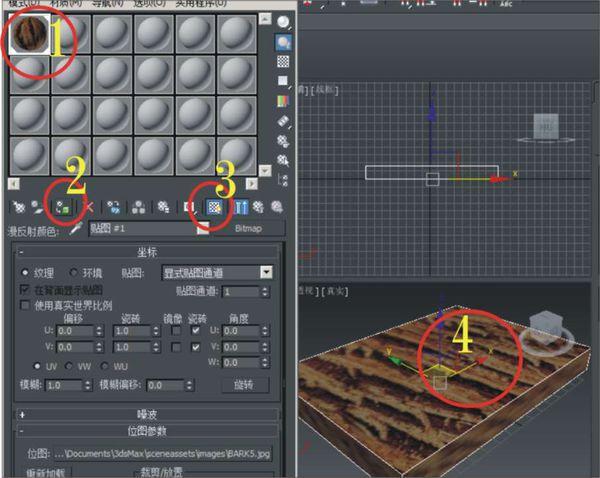Screen dimensions: 600x478
Task: Click the [真实] perspective viewport shading label
Action: (x=334, y=291)
